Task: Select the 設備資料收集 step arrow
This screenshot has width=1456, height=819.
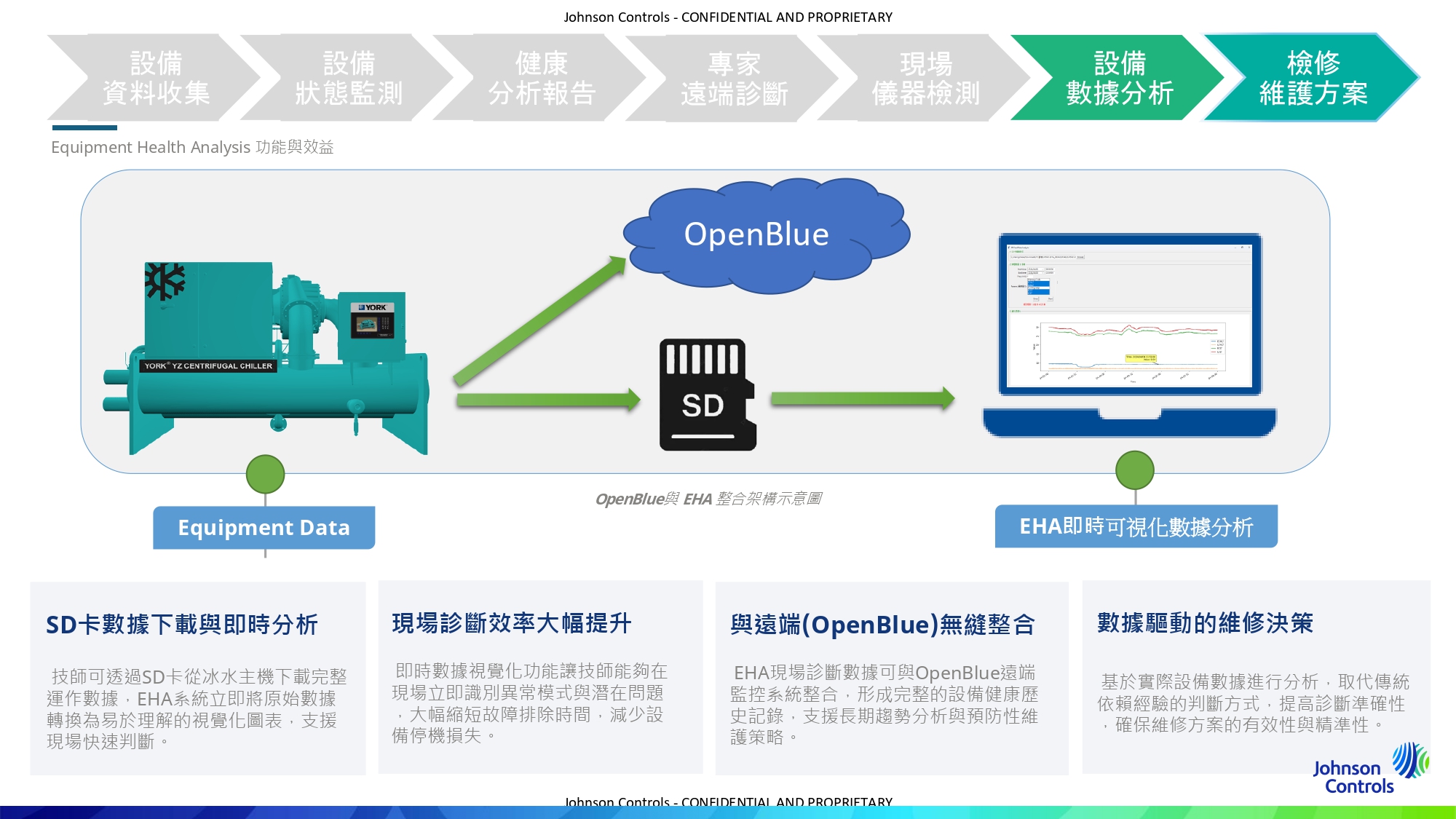Action: click(x=155, y=78)
